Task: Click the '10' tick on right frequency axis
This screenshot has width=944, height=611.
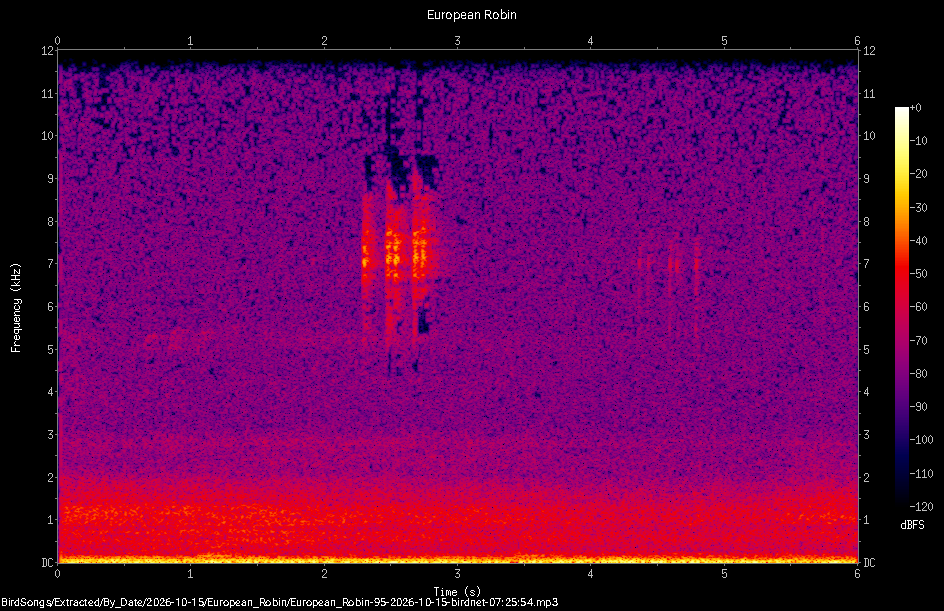Action: 869,135
